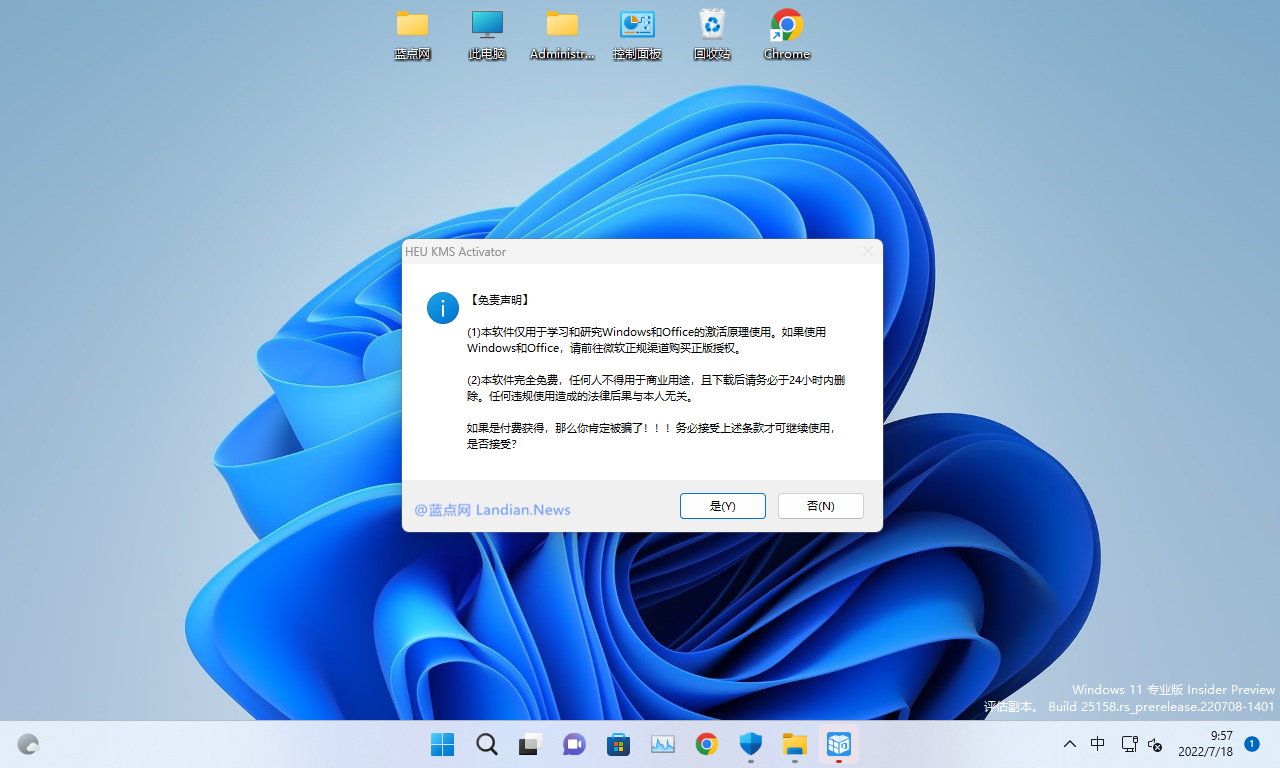Launch Microsoft Store from the taskbar

tap(618, 744)
